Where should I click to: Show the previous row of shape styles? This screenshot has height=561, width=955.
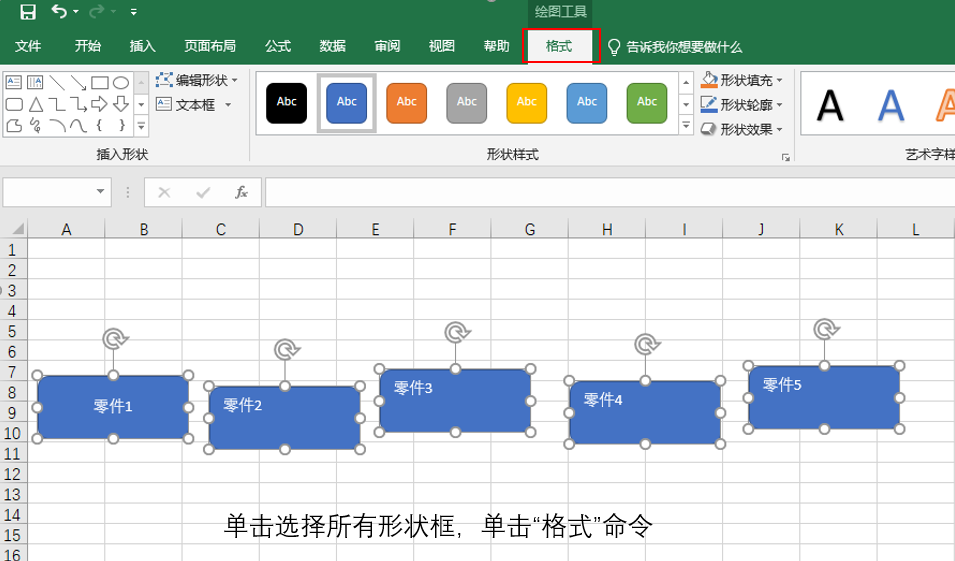point(686,82)
